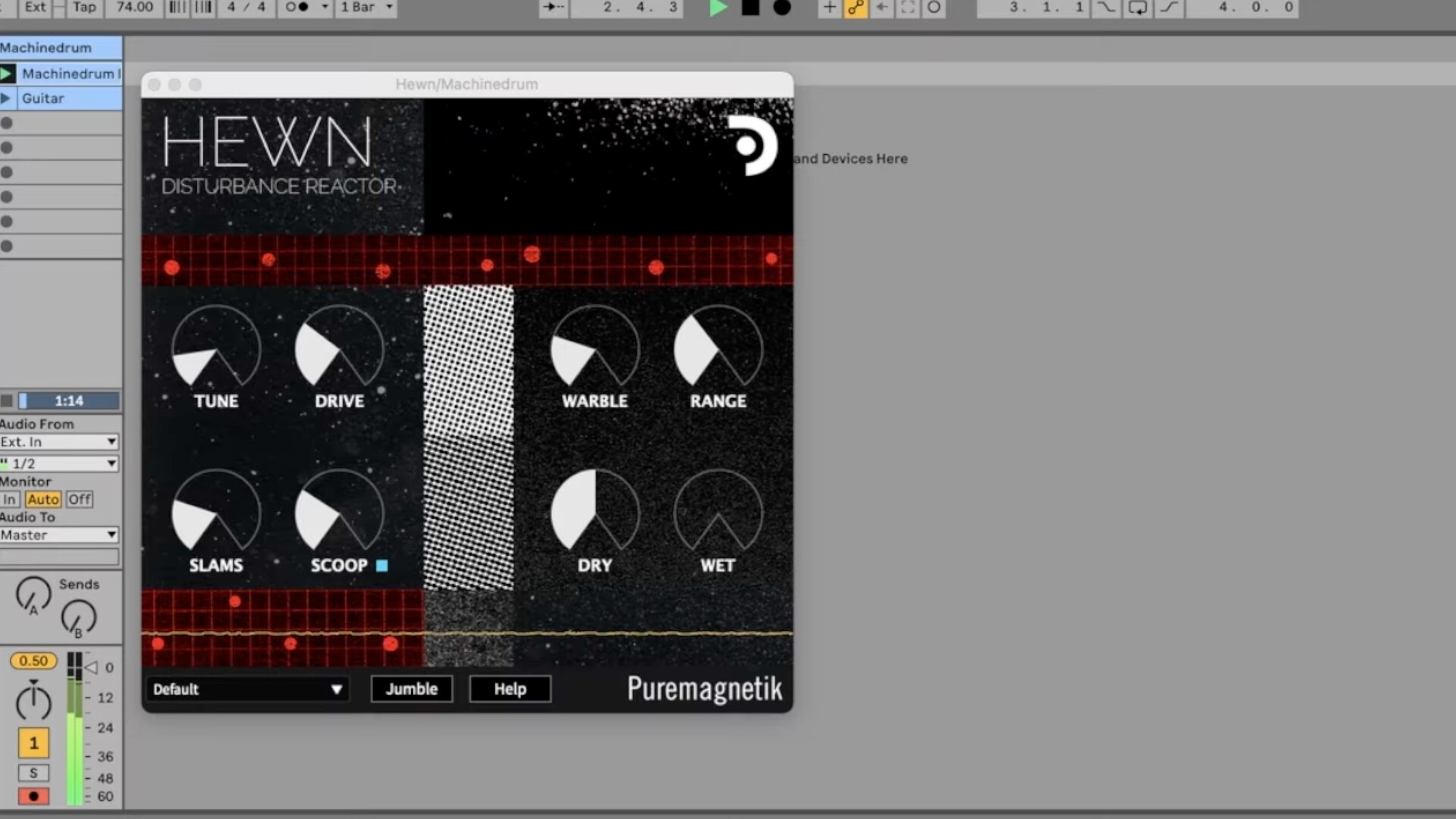
Task: Click the first empty clip slot stop dot
Action: point(7,123)
